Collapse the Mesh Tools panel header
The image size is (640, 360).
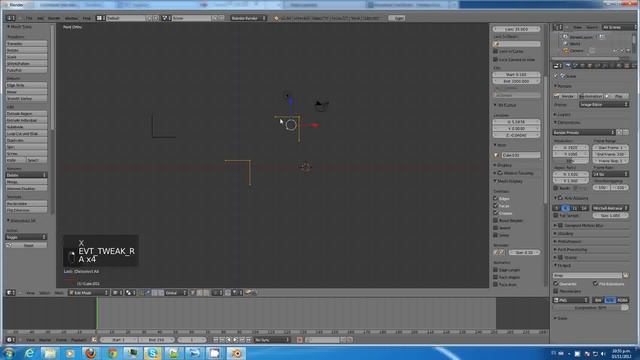pyautogui.click(x=20, y=27)
